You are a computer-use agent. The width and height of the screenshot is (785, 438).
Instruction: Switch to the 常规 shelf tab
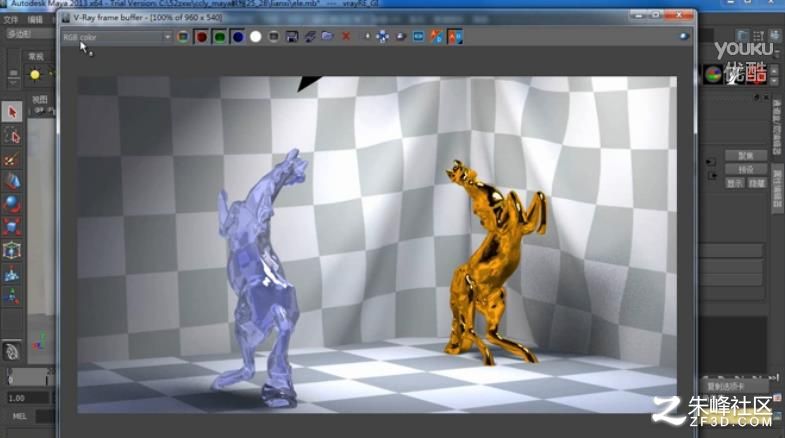pyautogui.click(x=36, y=56)
